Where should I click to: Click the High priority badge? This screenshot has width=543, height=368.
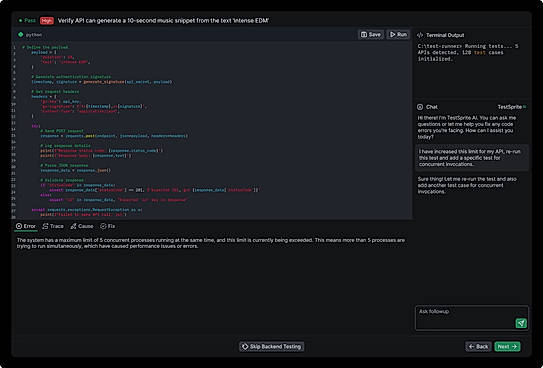tap(47, 21)
